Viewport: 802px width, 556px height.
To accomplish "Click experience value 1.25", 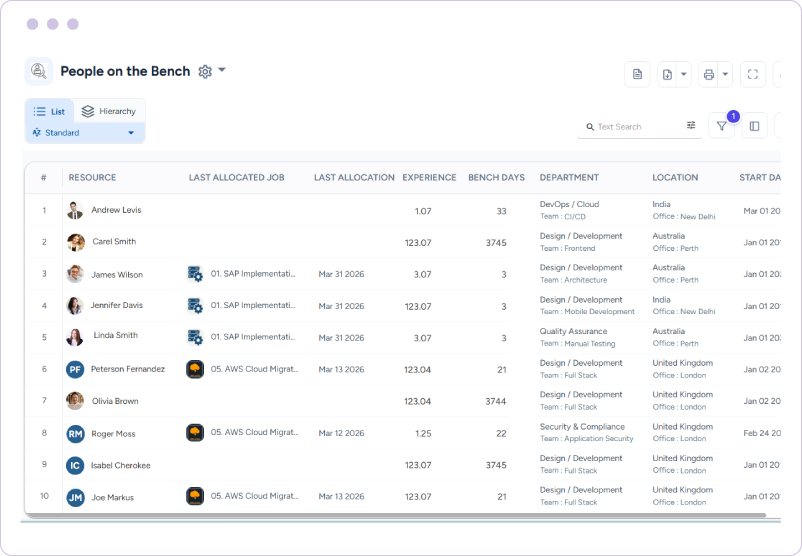I will tap(423, 434).
